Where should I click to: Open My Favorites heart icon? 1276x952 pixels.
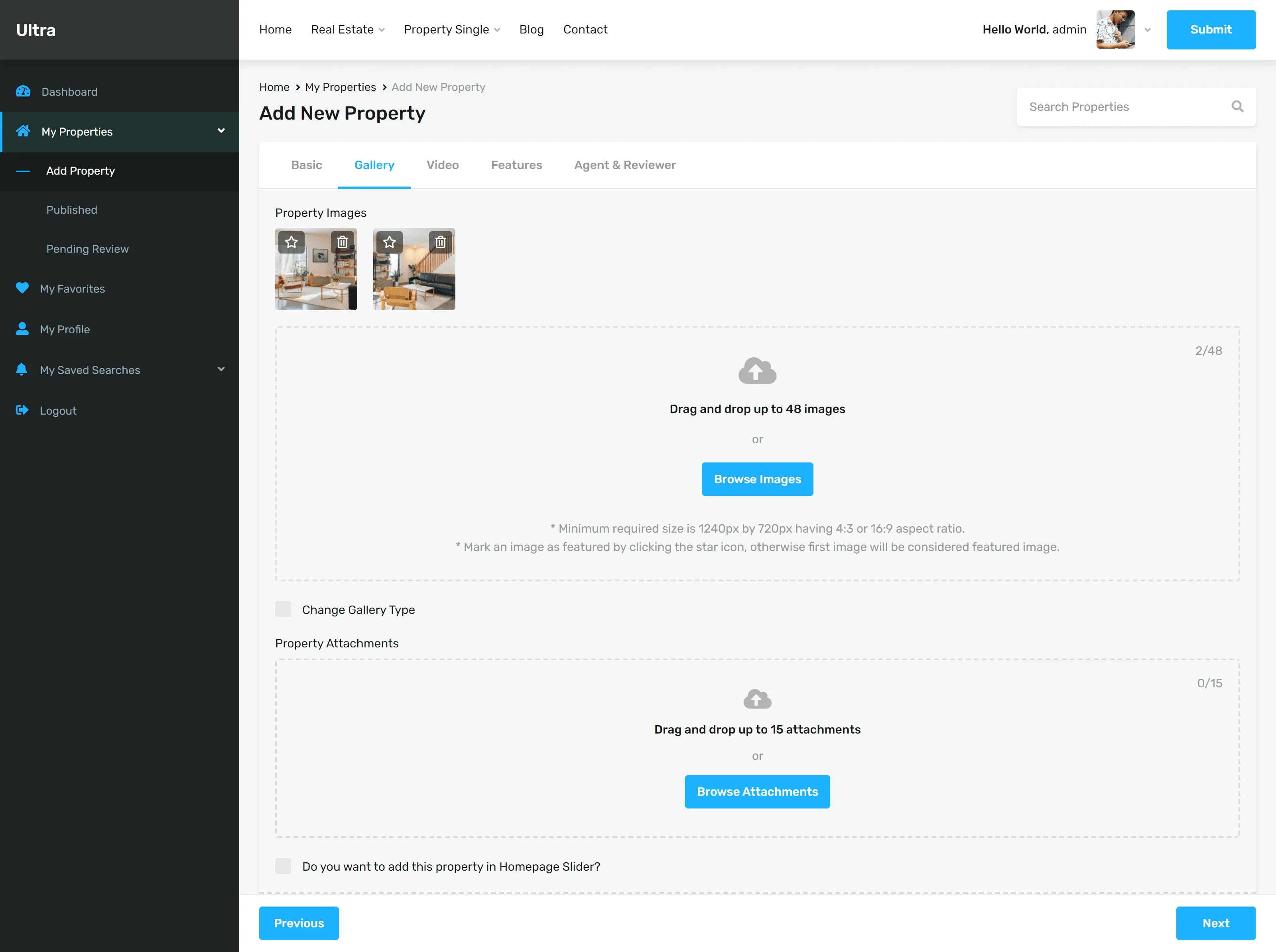tap(22, 288)
